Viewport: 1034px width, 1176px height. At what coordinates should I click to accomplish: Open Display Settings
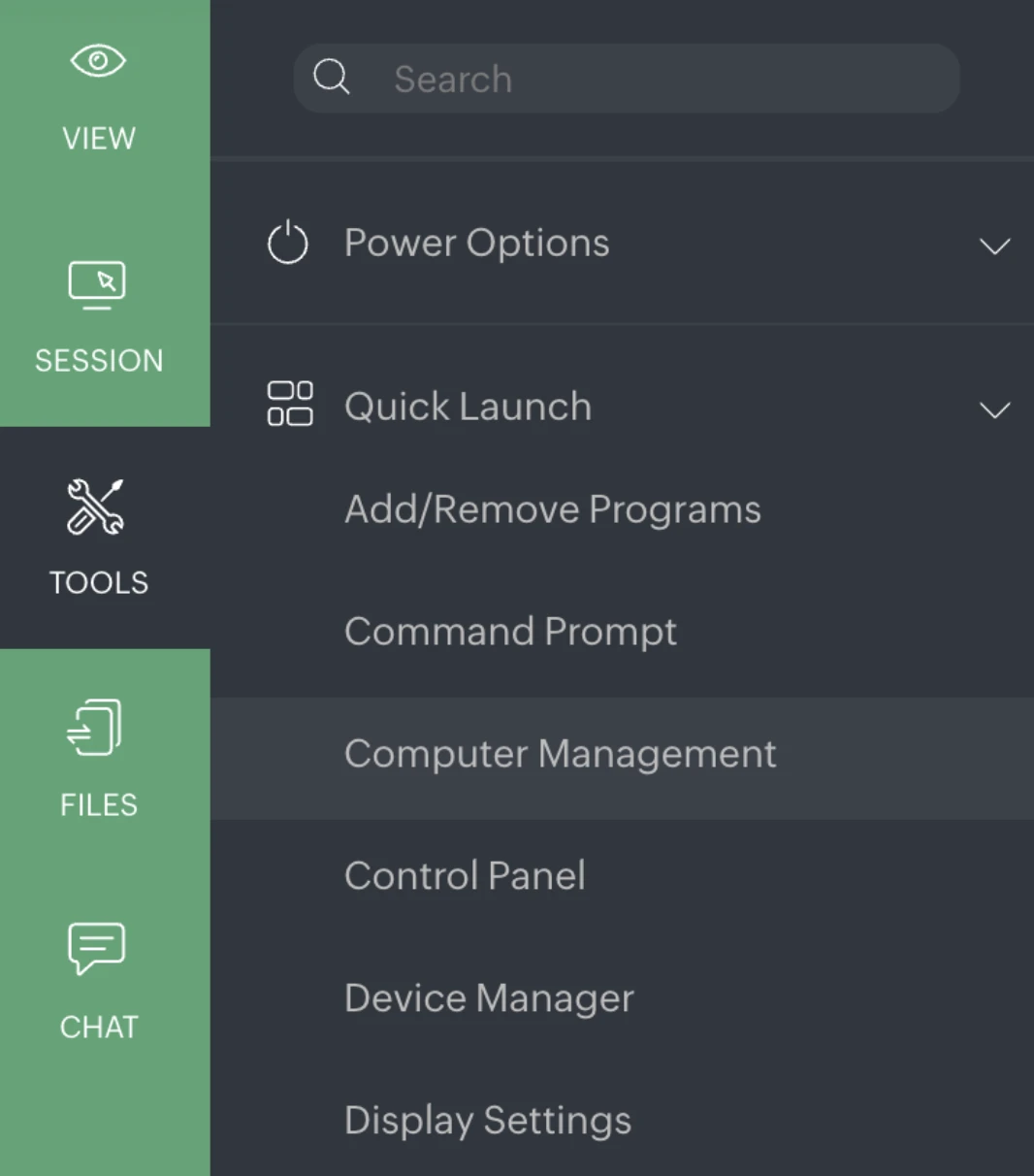click(x=487, y=1120)
